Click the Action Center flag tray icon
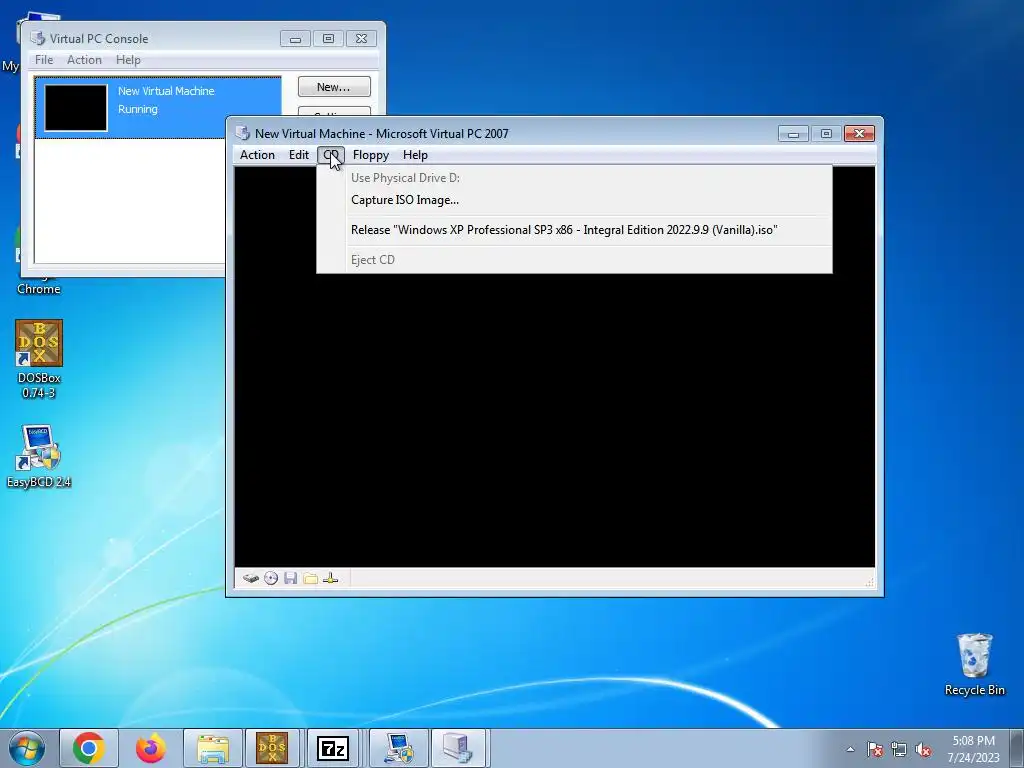Screen dimensions: 1024x768 tap(874, 749)
